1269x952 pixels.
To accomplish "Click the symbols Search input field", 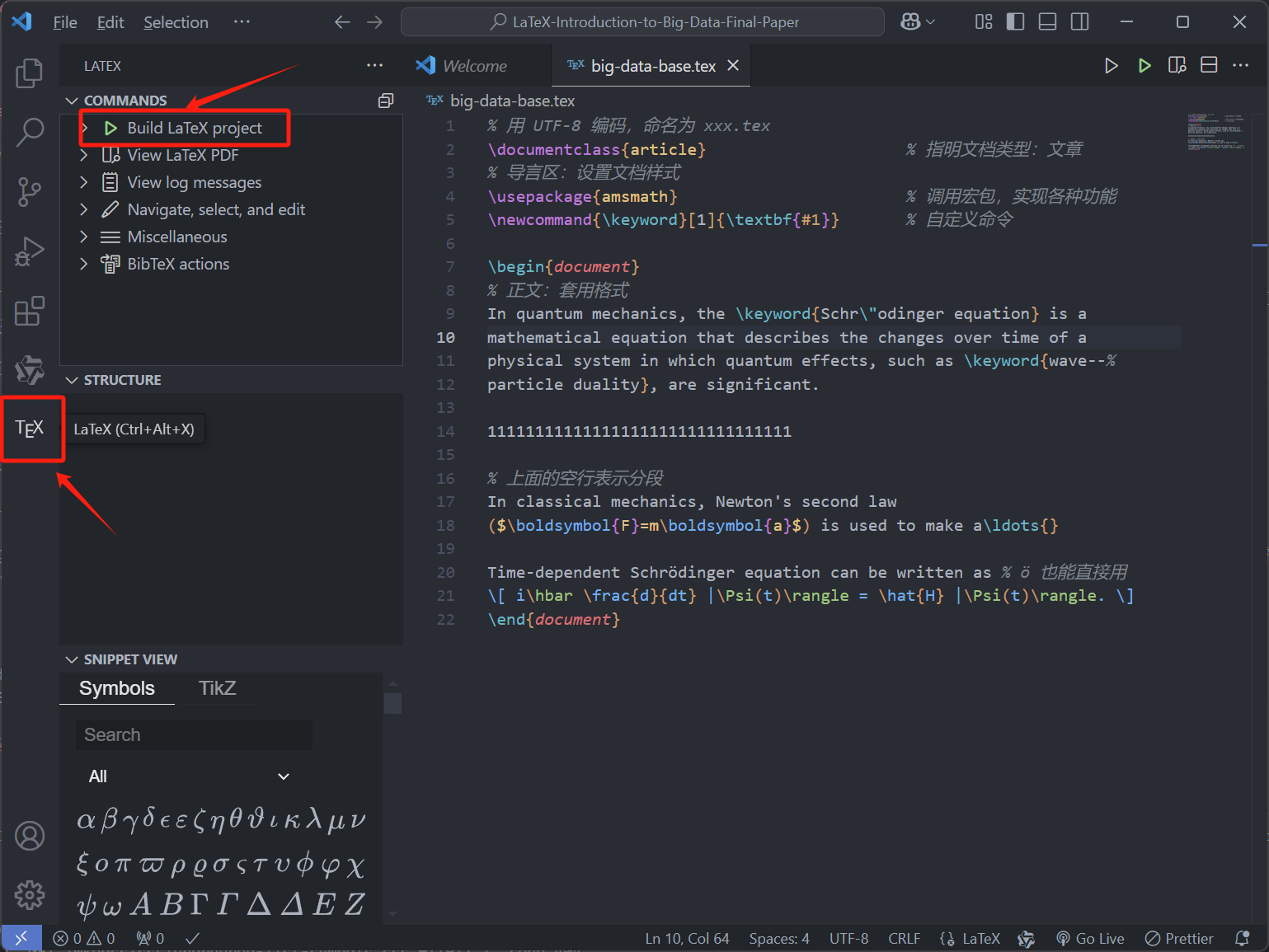I will [x=194, y=734].
